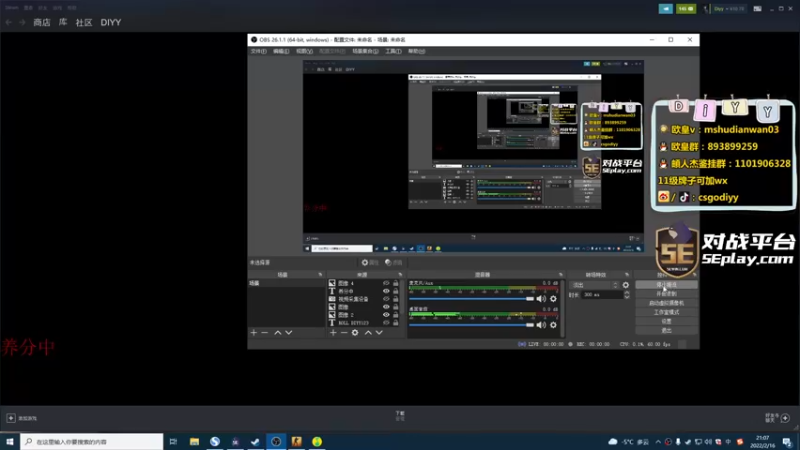The height and width of the screenshot is (450, 800).
Task: Open Steam friends chat plus icon
Action: (785, 418)
